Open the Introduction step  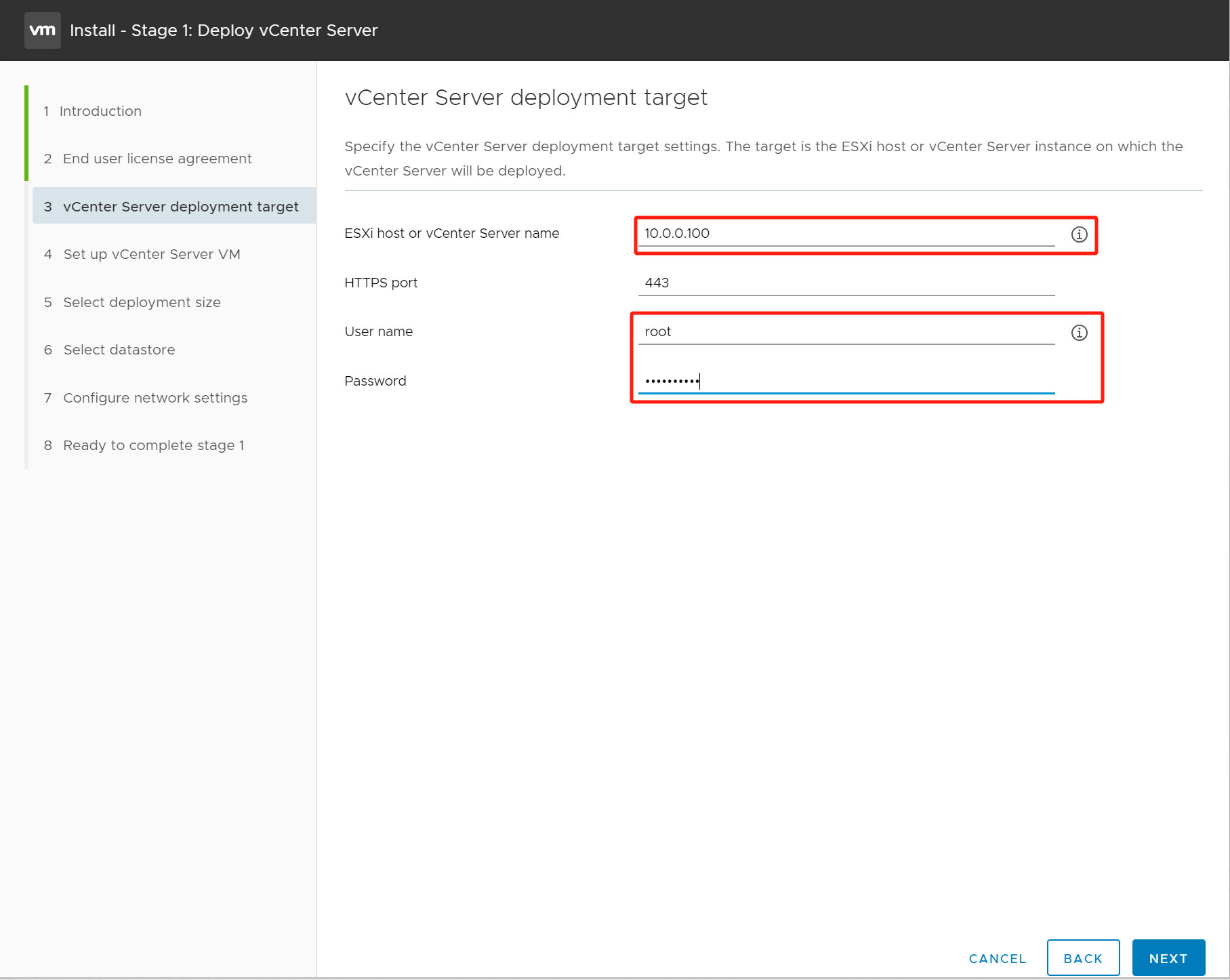[100, 111]
